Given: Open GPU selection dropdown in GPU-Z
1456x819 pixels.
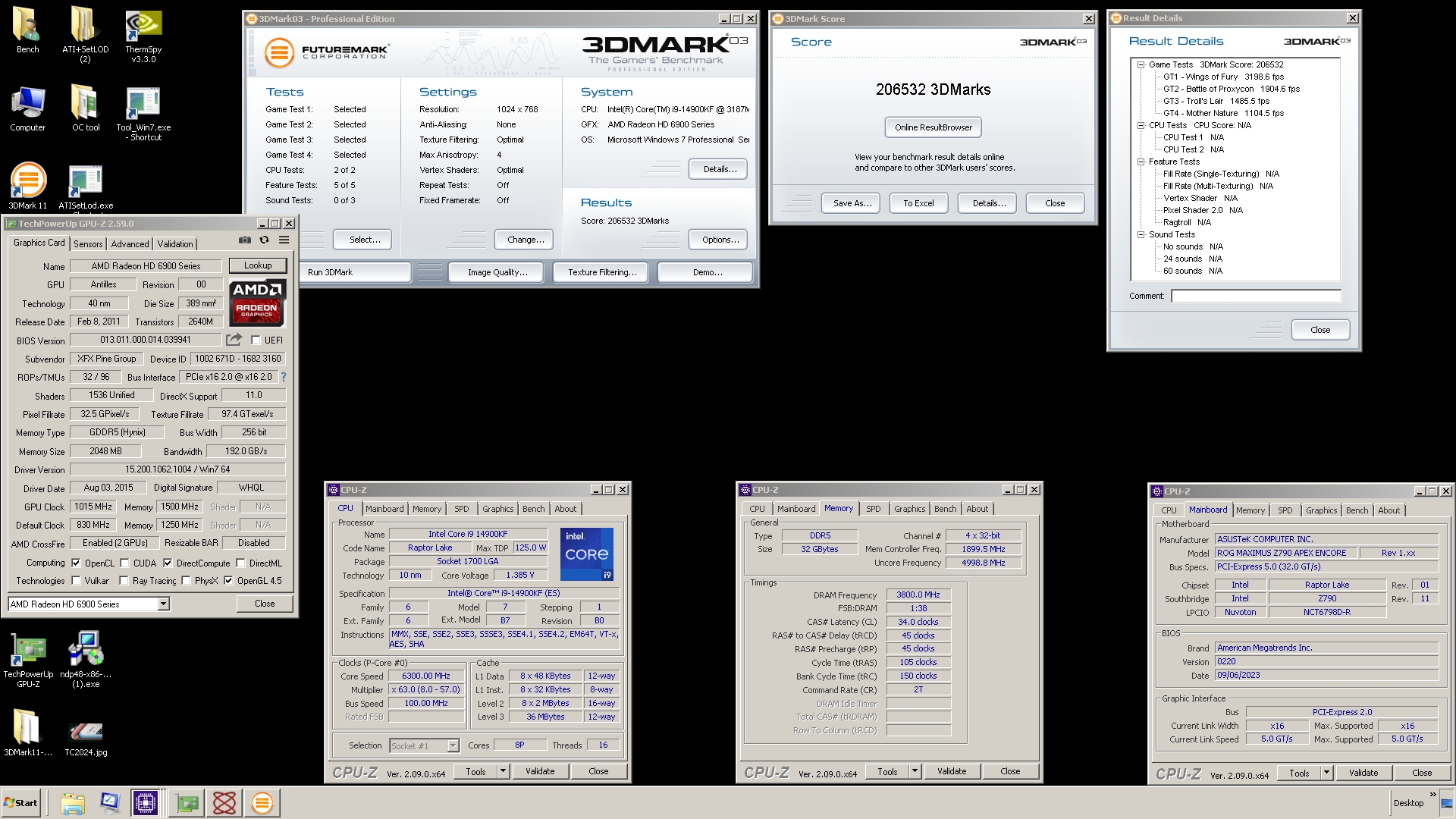Looking at the screenshot, I should (x=163, y=604).
